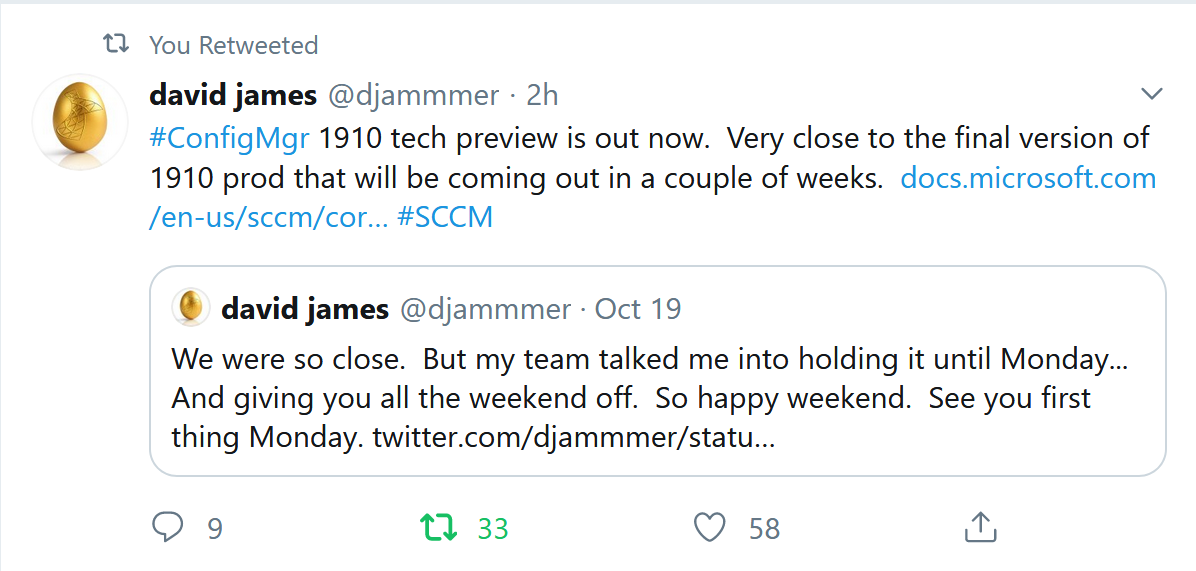Like the tweet with heart icon

click(709, 527)
